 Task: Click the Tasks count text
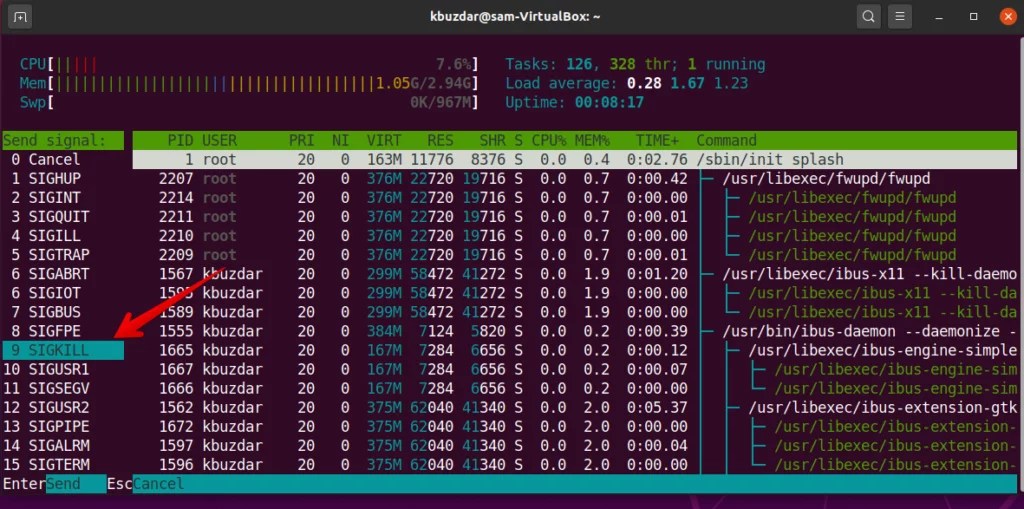[635, 64]
